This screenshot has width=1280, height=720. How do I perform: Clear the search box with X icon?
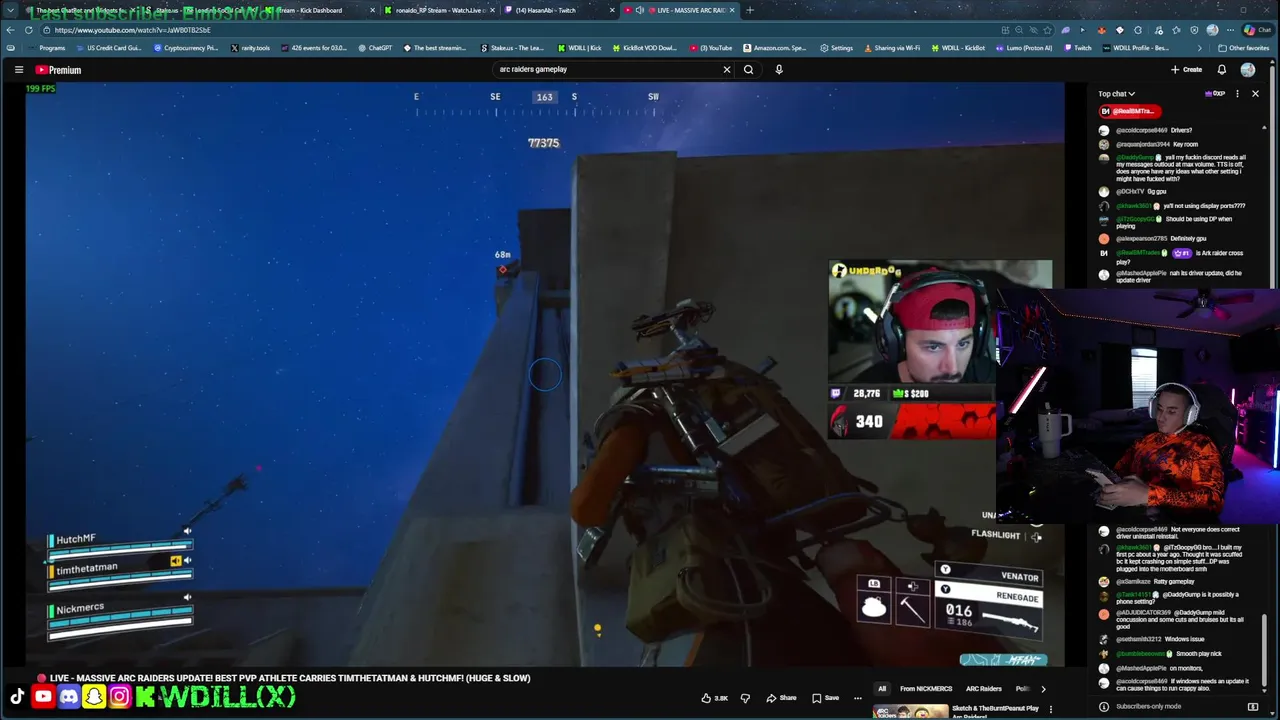coord(727,69)
